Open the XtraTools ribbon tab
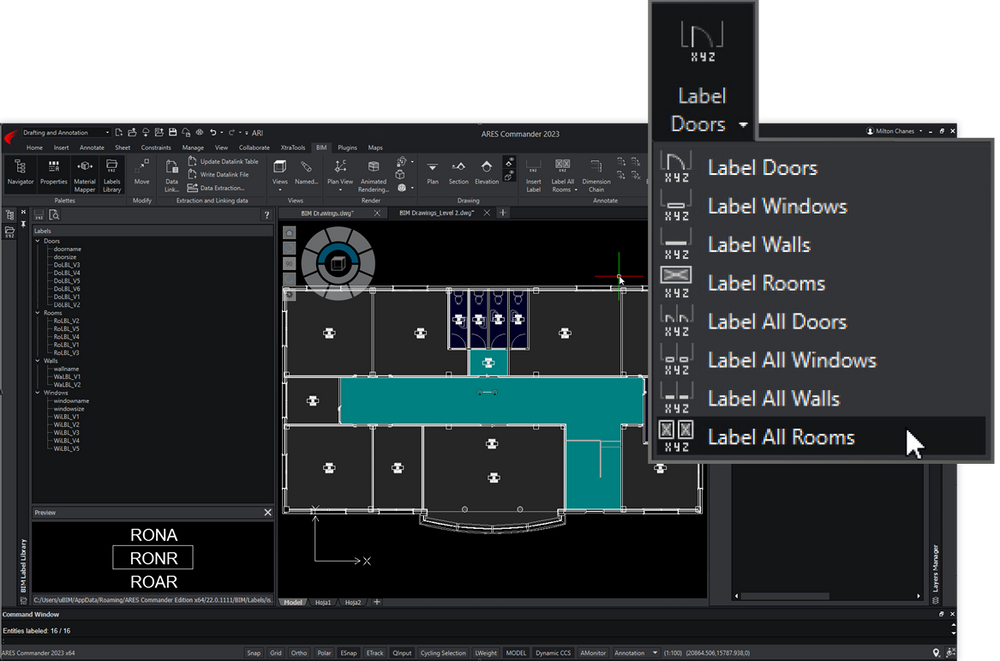Viewport: 1000px width, 661px height. (293, 147)
